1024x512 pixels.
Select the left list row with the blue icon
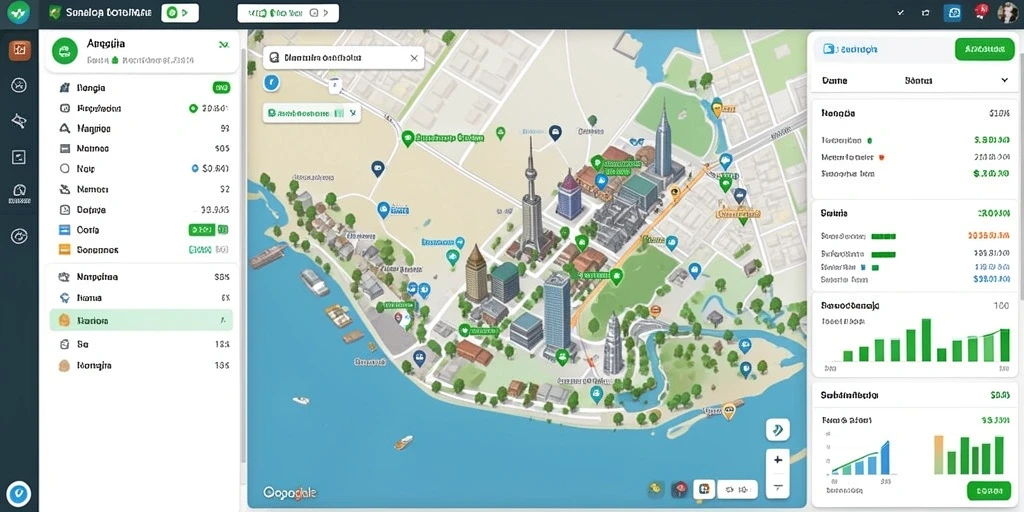coord(141,230)
